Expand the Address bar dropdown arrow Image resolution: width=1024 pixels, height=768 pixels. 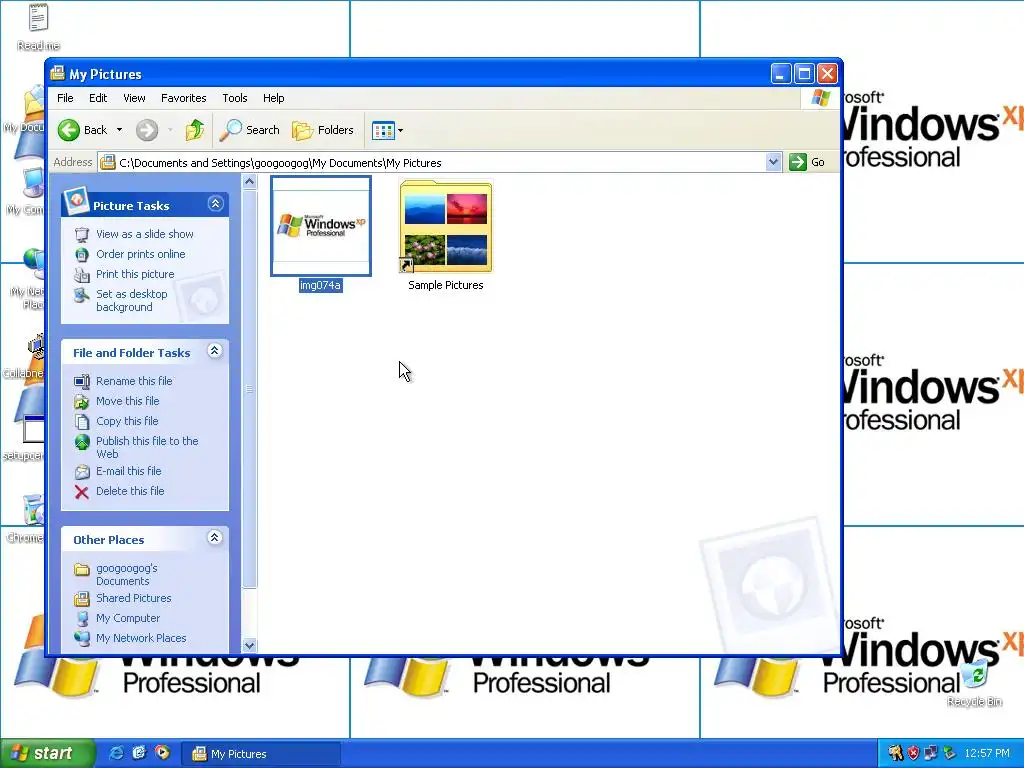(773, 162)
